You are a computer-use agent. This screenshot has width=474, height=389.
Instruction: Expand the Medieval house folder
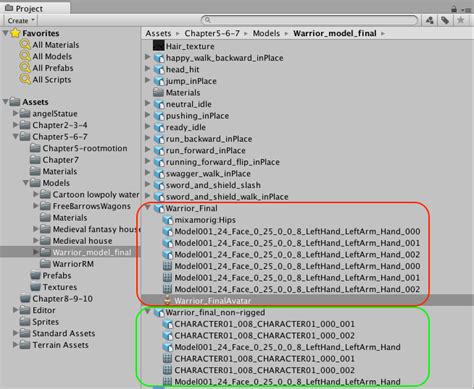[36, 241]
